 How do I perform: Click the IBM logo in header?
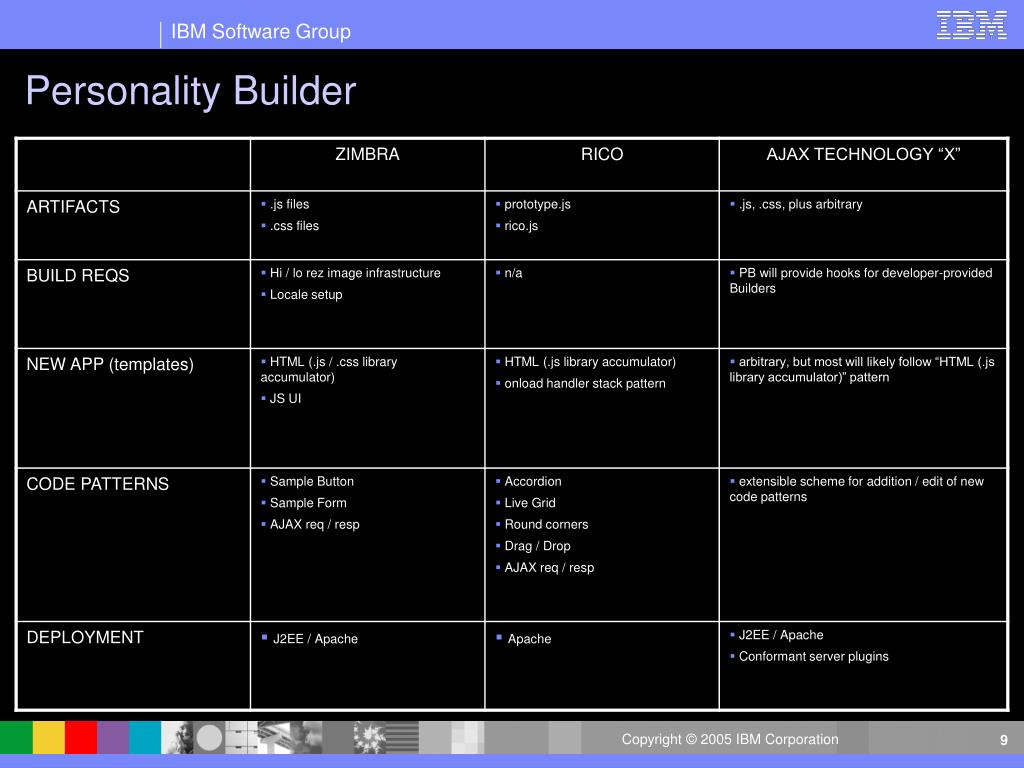[x=971, y=25]
